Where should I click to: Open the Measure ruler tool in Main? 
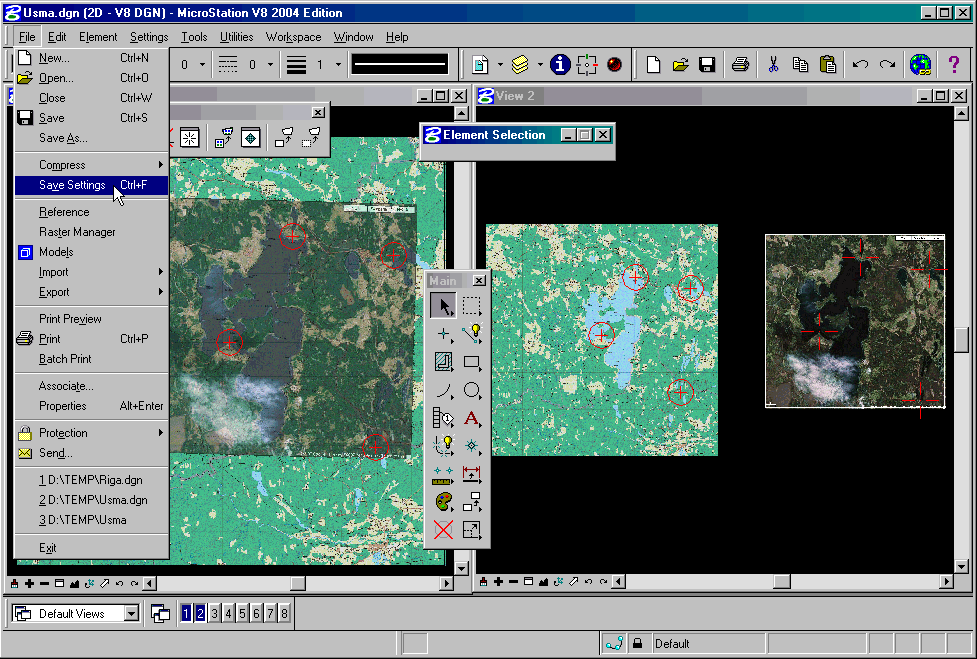click(443, 474)
